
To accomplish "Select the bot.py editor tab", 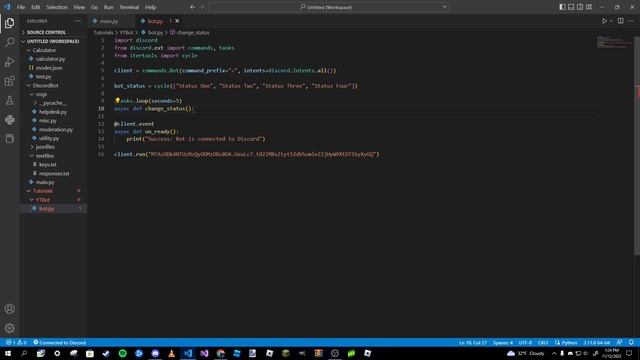I will [x=155, y=21].
